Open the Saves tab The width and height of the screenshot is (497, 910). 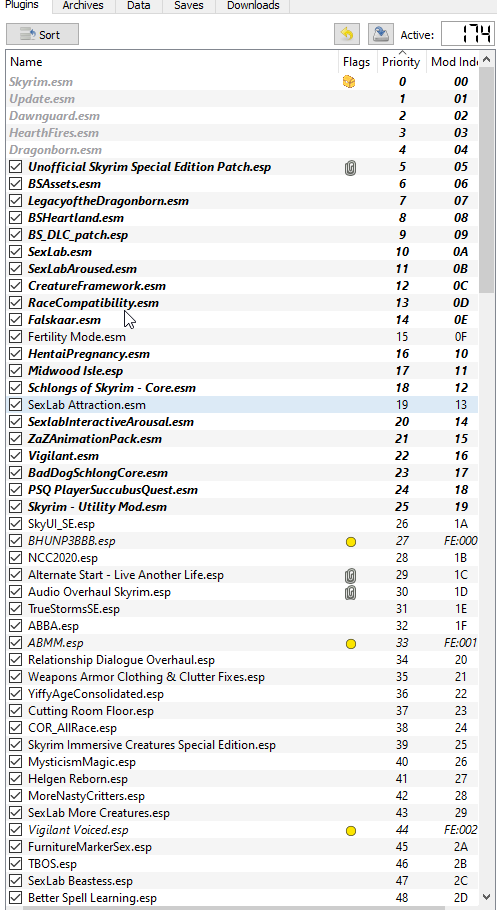click(189, 6)
